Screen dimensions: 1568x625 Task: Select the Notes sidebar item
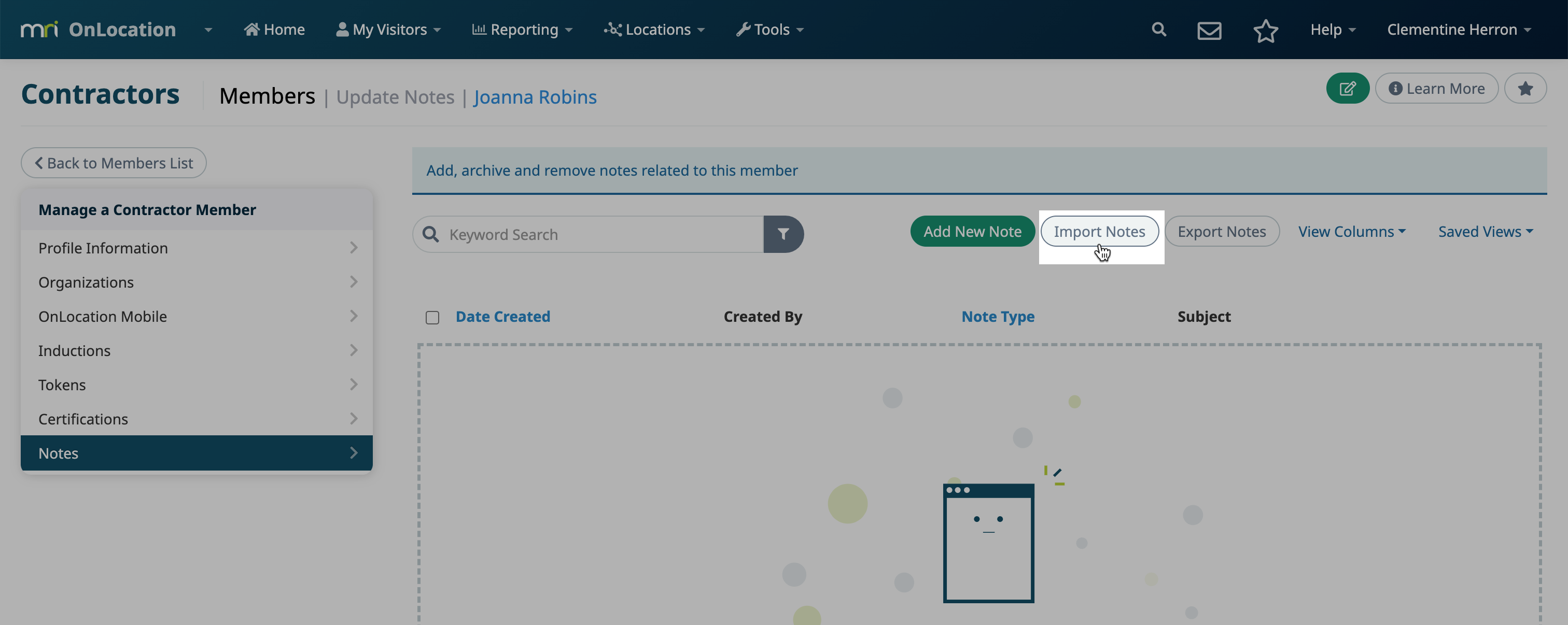coord(197,453)
